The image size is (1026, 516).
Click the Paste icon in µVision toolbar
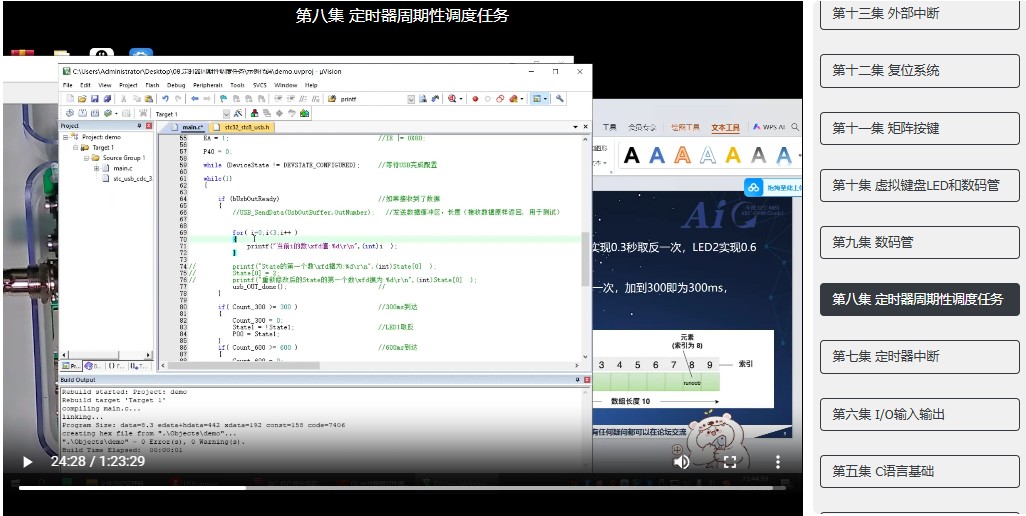tap(149, 99)
